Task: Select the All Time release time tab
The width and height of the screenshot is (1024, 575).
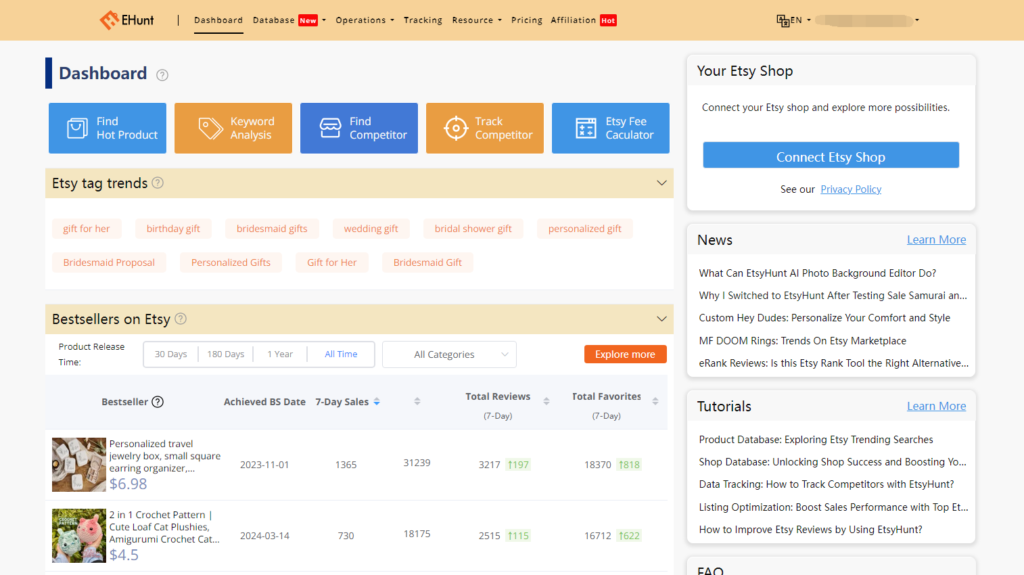Action: 341,354
